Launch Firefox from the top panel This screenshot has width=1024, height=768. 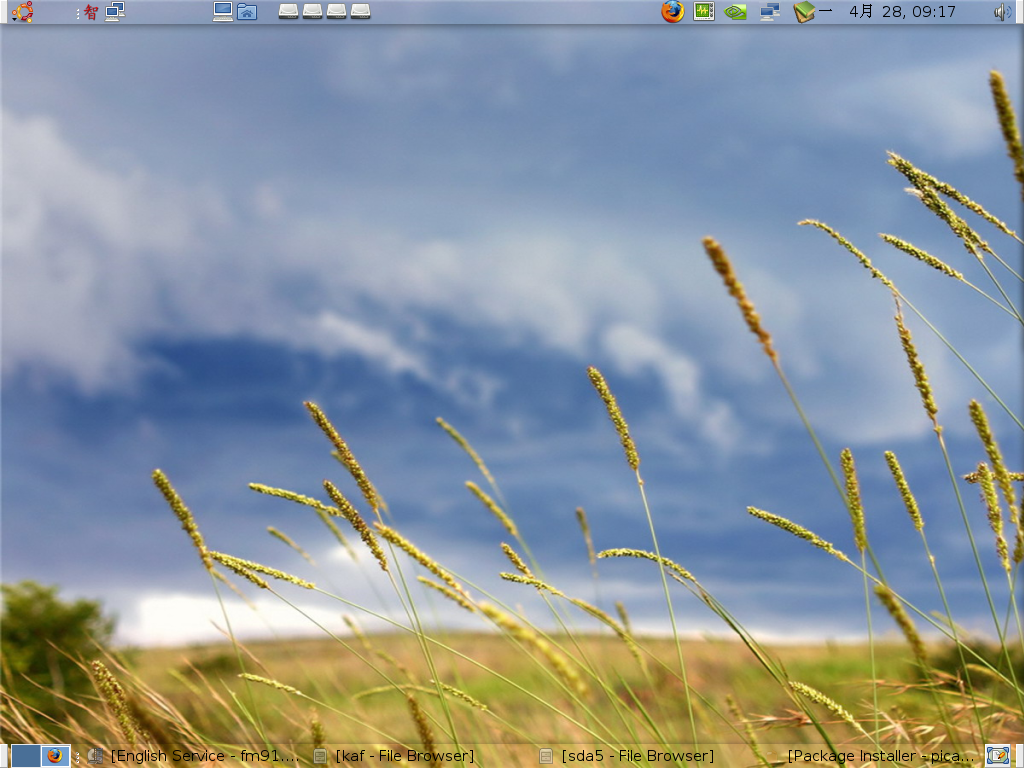(x=673, y=12)
